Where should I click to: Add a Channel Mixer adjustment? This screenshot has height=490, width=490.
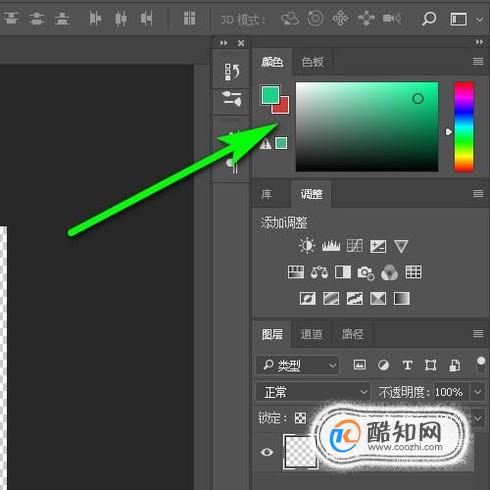point(389,272)
